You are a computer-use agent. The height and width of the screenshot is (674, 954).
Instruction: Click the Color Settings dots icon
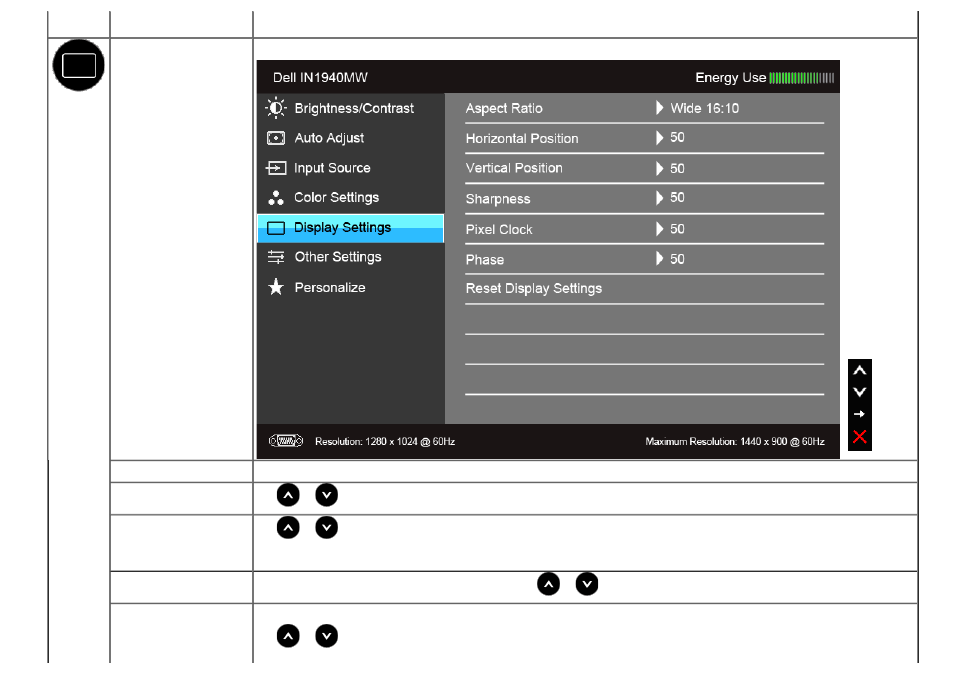pyautogui.click(x=276, y=198)
